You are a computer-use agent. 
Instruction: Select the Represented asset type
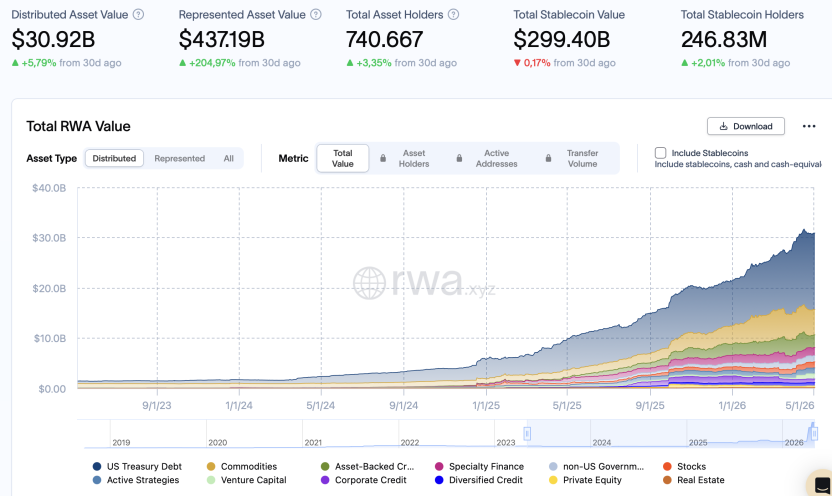pyautogui.click(x=179, y=158)
